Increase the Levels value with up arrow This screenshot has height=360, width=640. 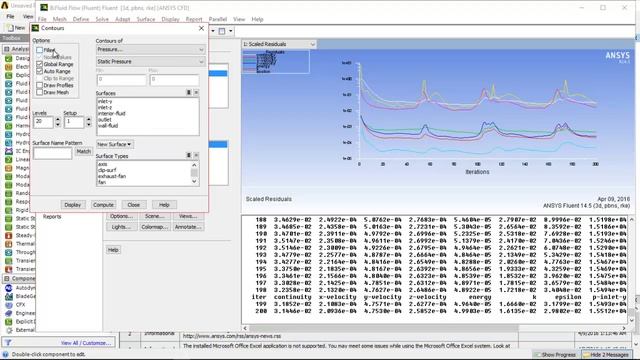58,120
